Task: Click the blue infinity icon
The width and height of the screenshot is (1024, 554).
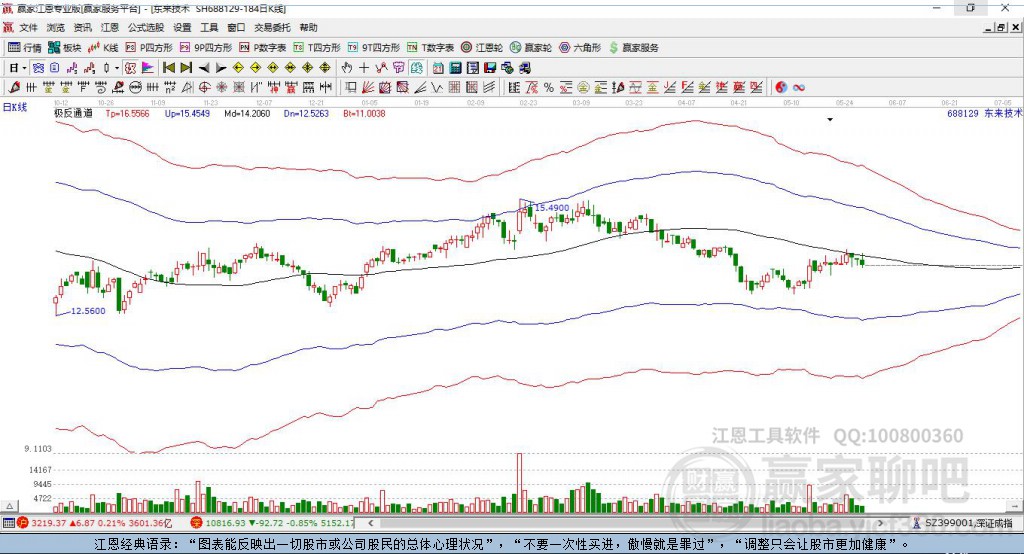Action: coord(799,87)
